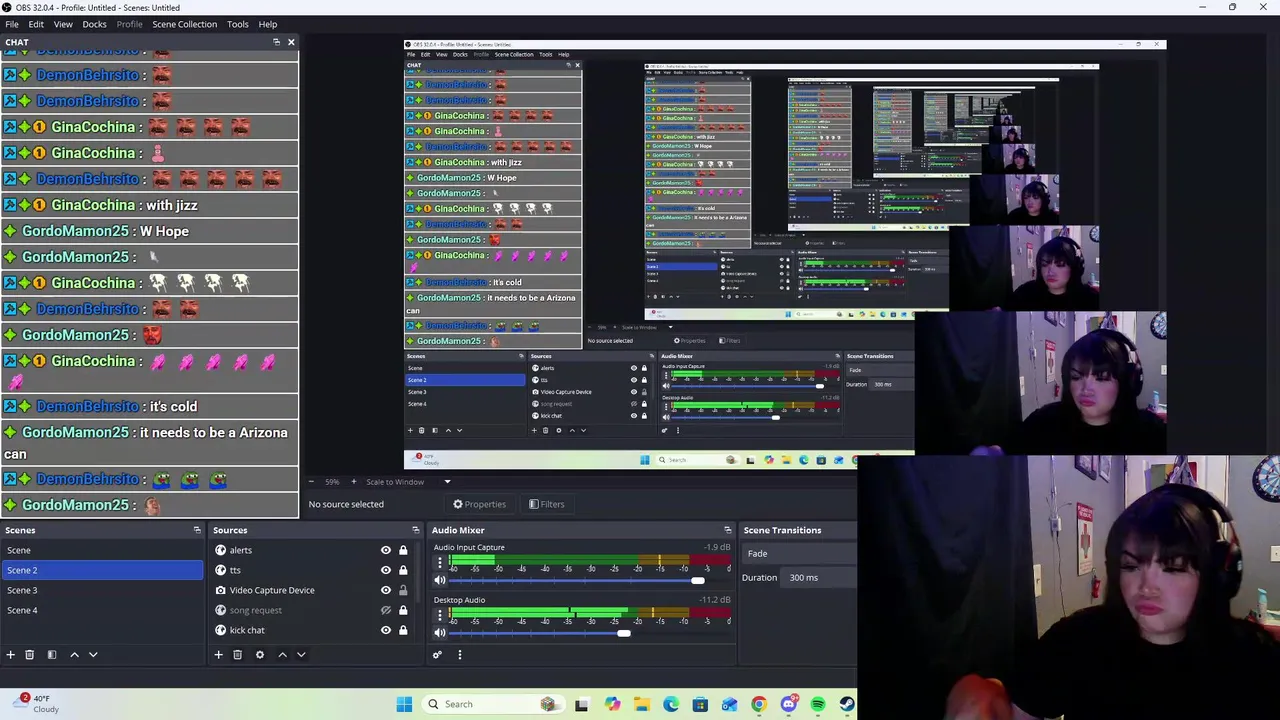
Task: Zoom out preview with minus icon
Action: pos(311,482)
